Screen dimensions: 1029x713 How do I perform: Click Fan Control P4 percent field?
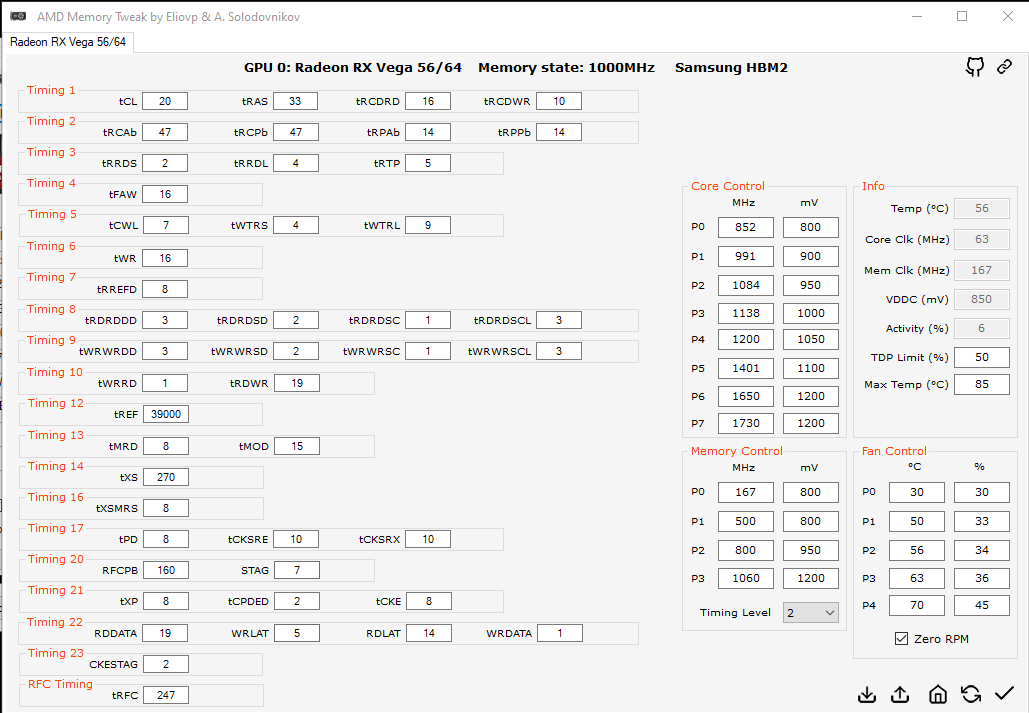[982, 605]
